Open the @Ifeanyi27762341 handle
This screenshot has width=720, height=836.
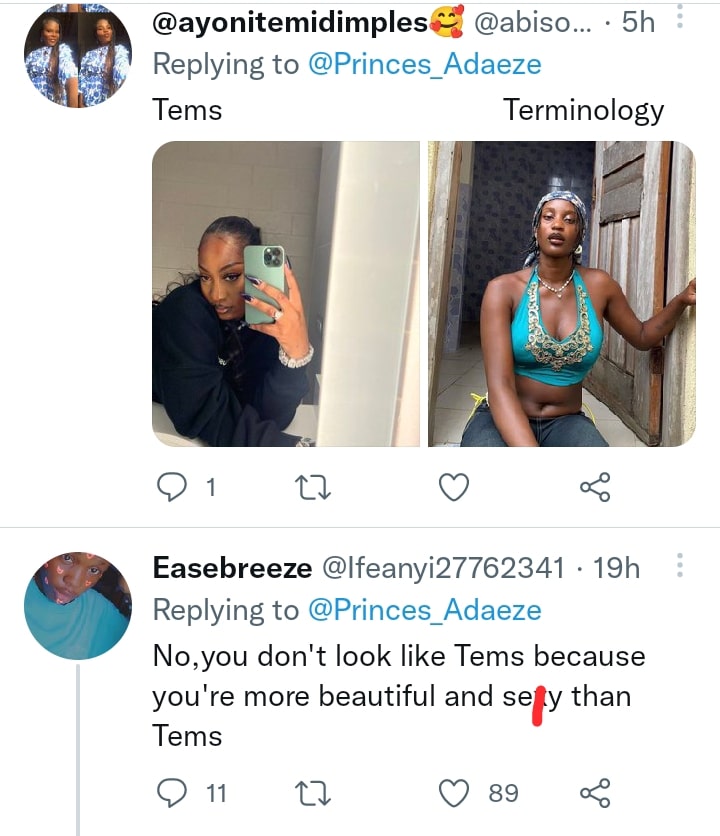point(442,568)
